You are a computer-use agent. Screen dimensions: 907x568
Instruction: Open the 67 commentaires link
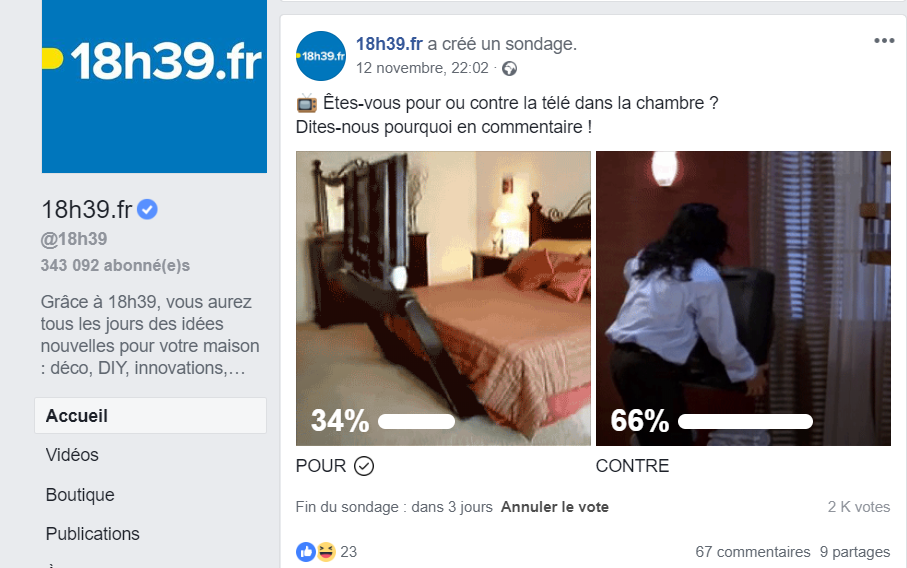coord(753,552)
